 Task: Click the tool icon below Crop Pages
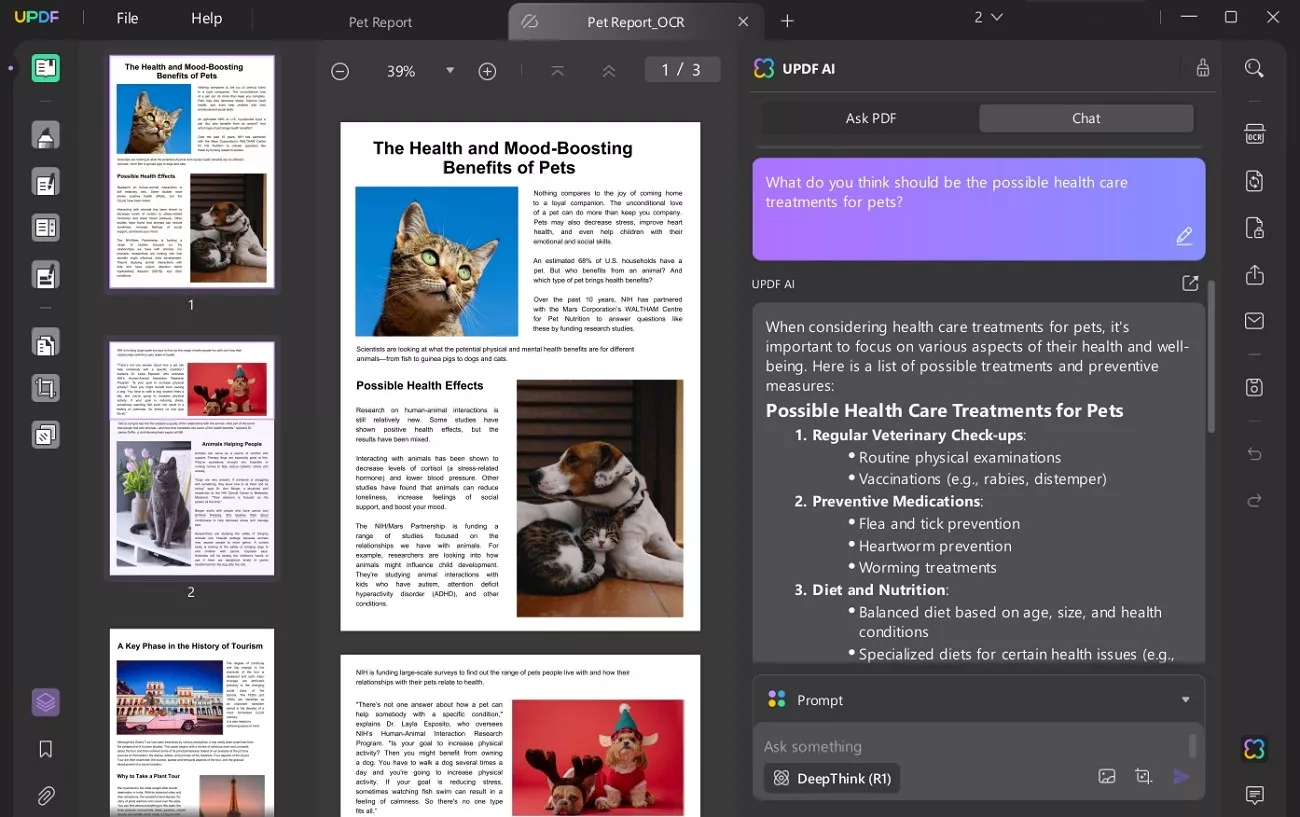click(46, 435)
